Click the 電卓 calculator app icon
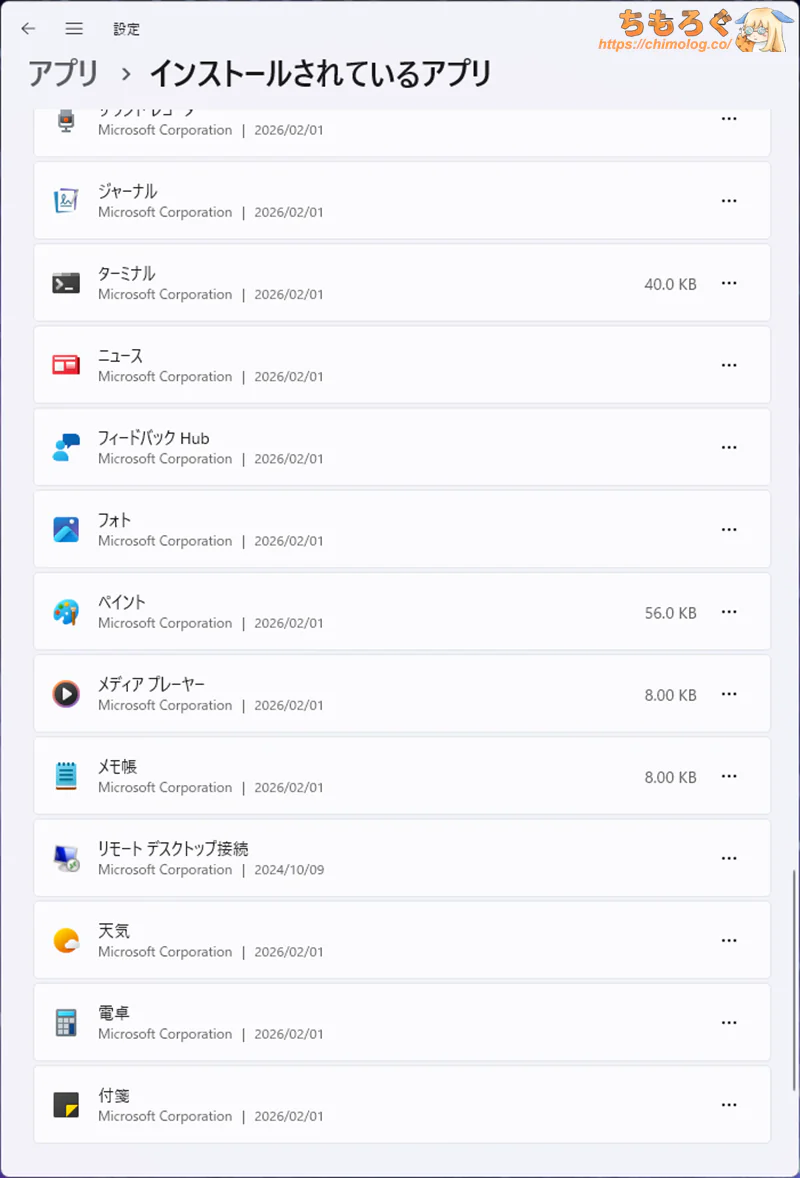Screen dimensions: 800x1178 (x=66, y=1022)
